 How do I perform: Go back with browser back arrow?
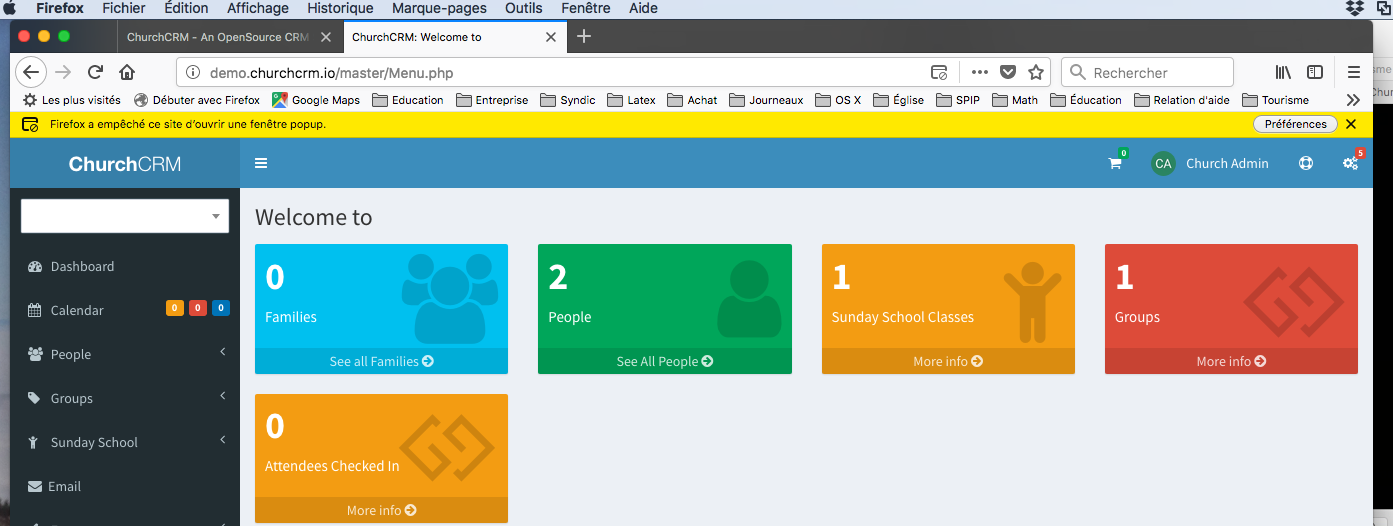coord(31,72)
